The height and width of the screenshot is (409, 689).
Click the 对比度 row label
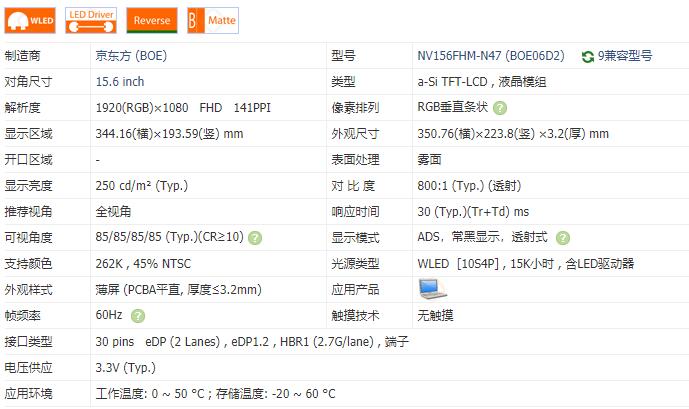click(x=353, y=185)
